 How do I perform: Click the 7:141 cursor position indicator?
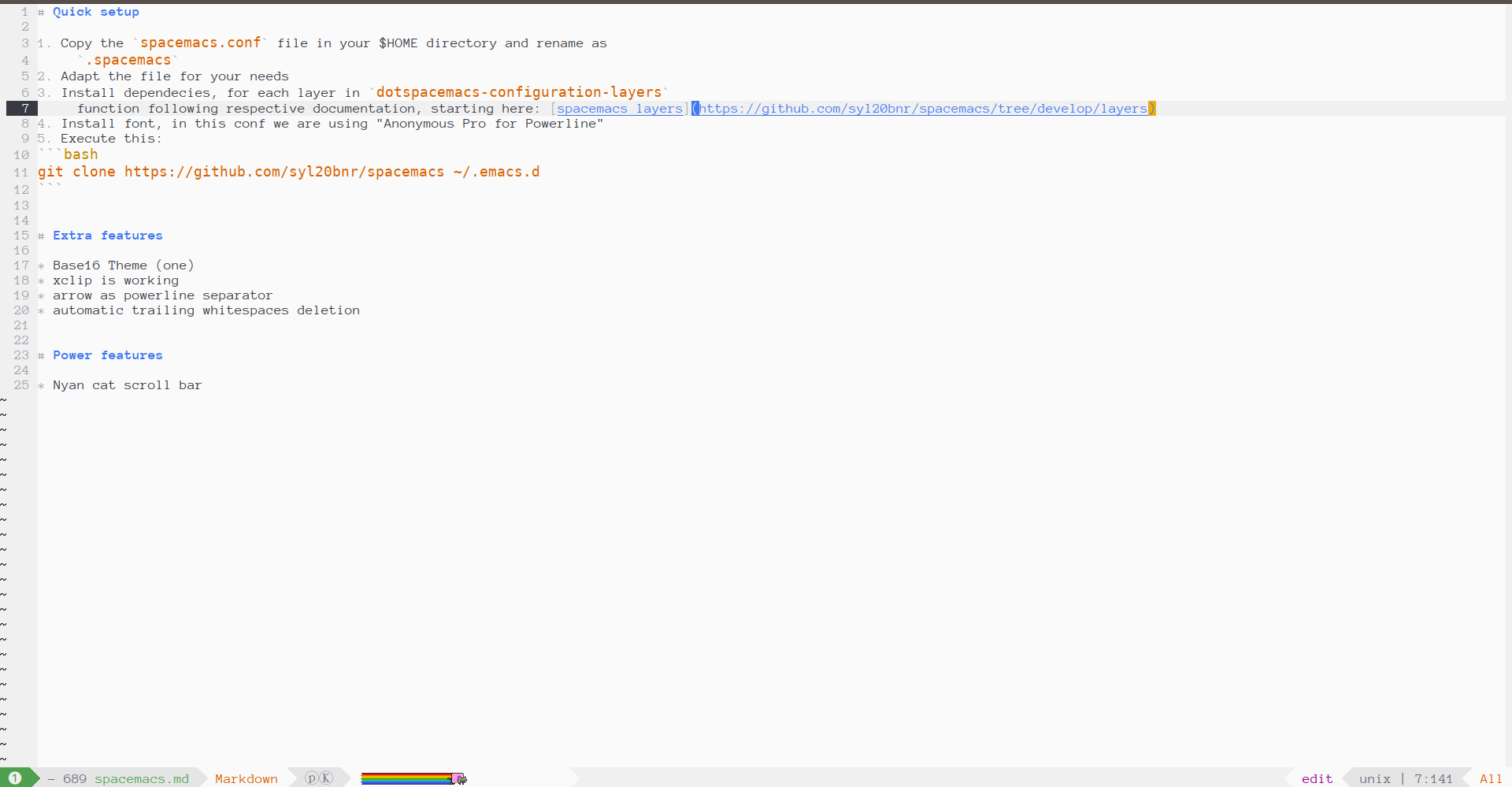click(1433, 779)
